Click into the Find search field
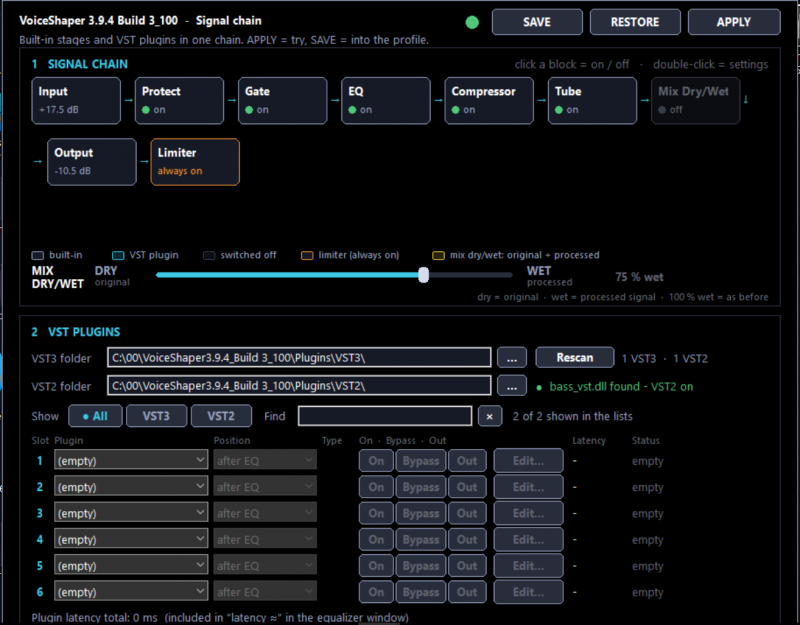Image resolution: width=800 pixels, height=625 pixels. click(385, 416)
